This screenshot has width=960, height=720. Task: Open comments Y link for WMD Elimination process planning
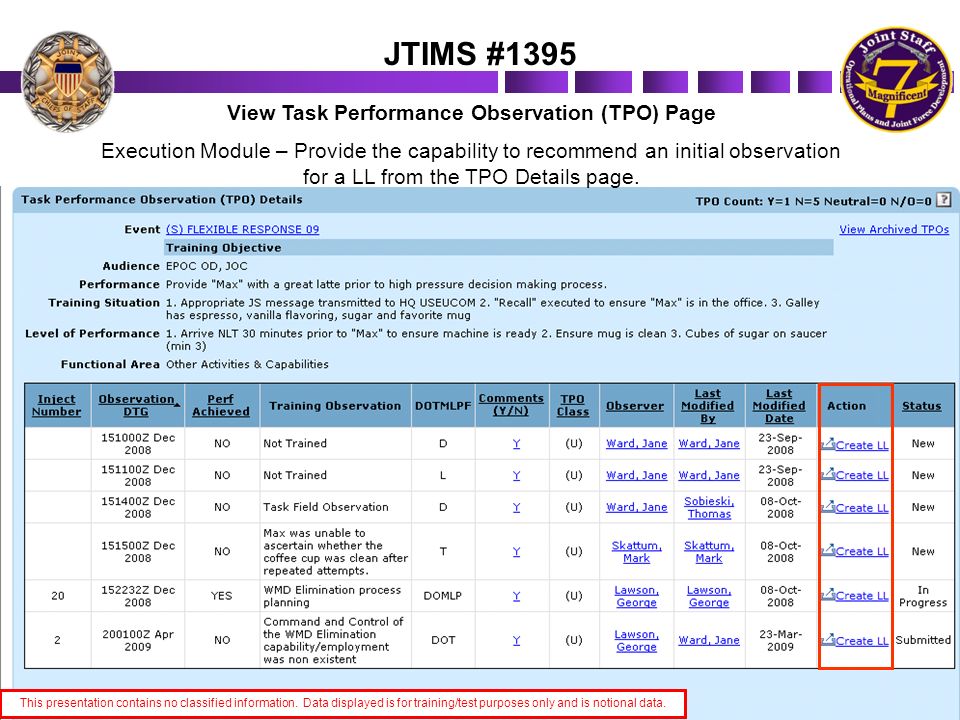click(x=516, y=596)
